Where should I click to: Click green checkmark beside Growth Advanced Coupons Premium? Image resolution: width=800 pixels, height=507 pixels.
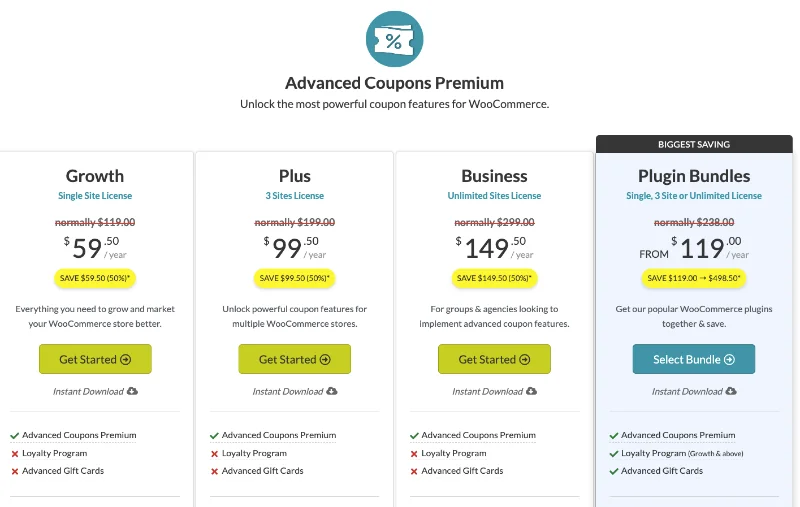pos(15,436)
